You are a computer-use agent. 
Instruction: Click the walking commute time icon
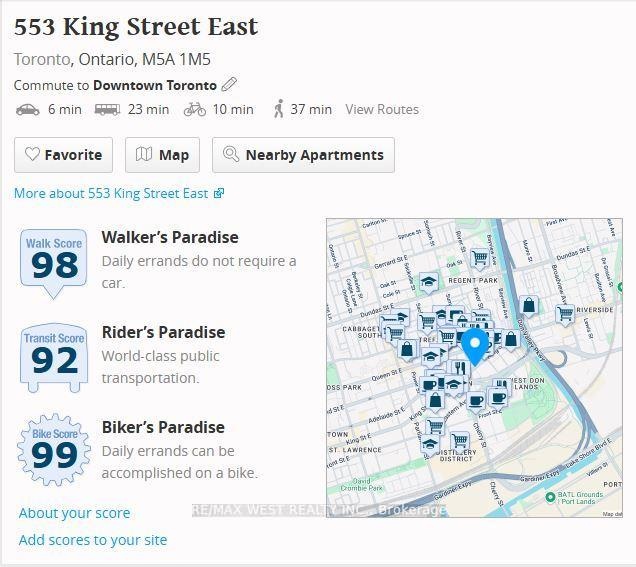(x=278, y=109)
